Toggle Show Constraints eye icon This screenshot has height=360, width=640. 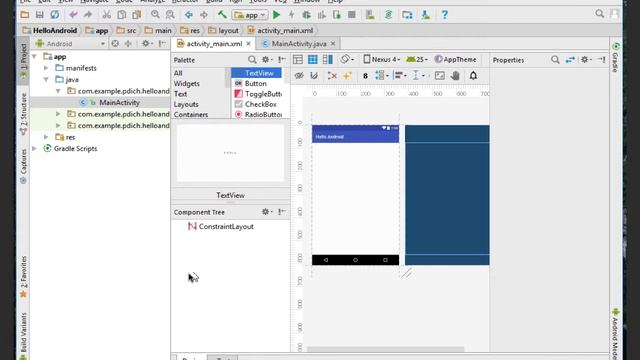(299, 76)
